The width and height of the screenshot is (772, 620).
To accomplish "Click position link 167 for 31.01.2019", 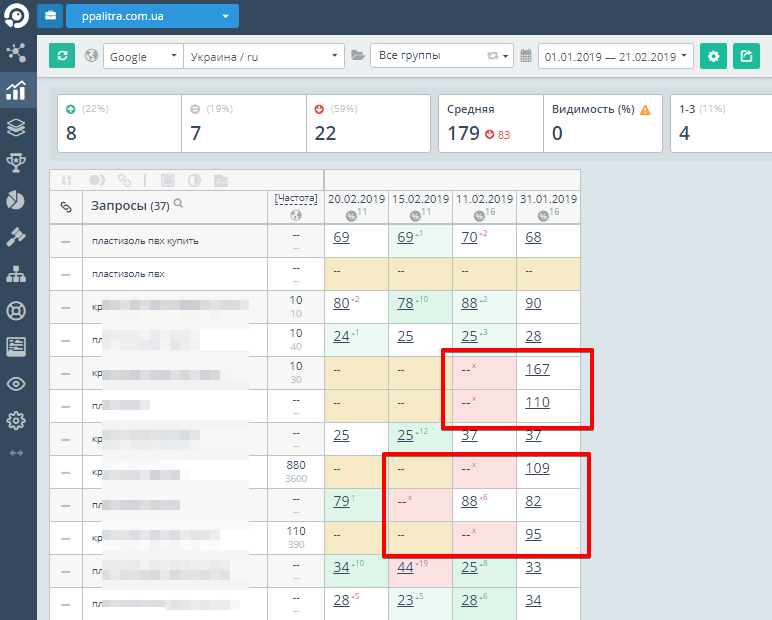I will coord(537,369).
